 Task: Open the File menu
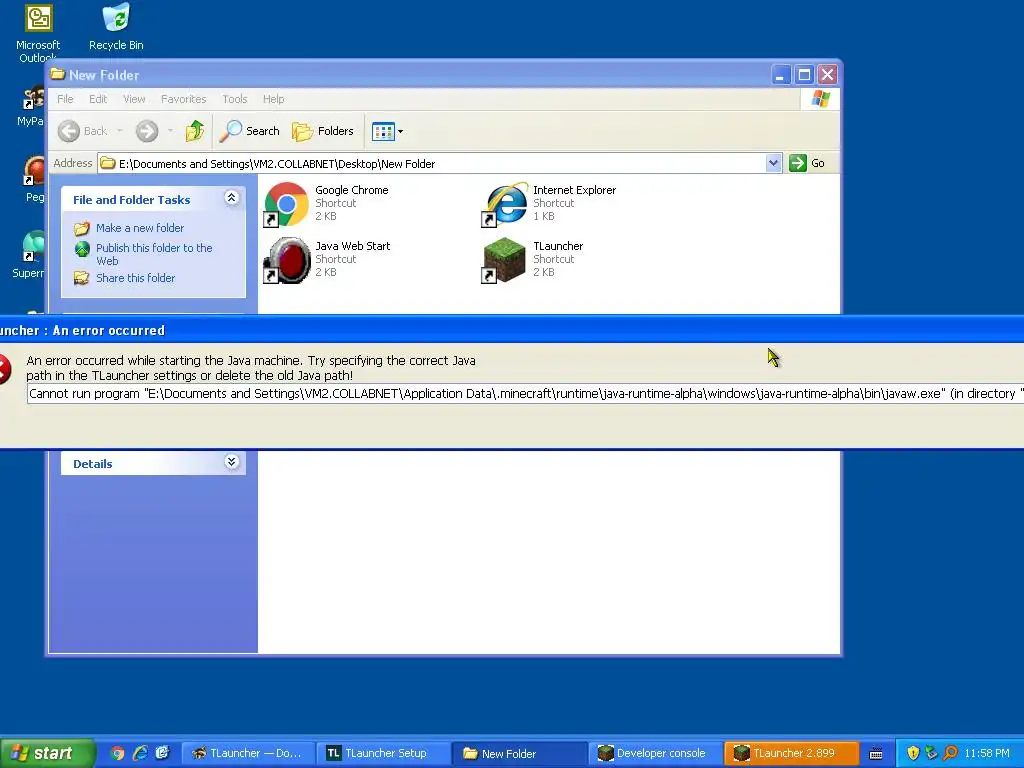click(x=65, y=99)
